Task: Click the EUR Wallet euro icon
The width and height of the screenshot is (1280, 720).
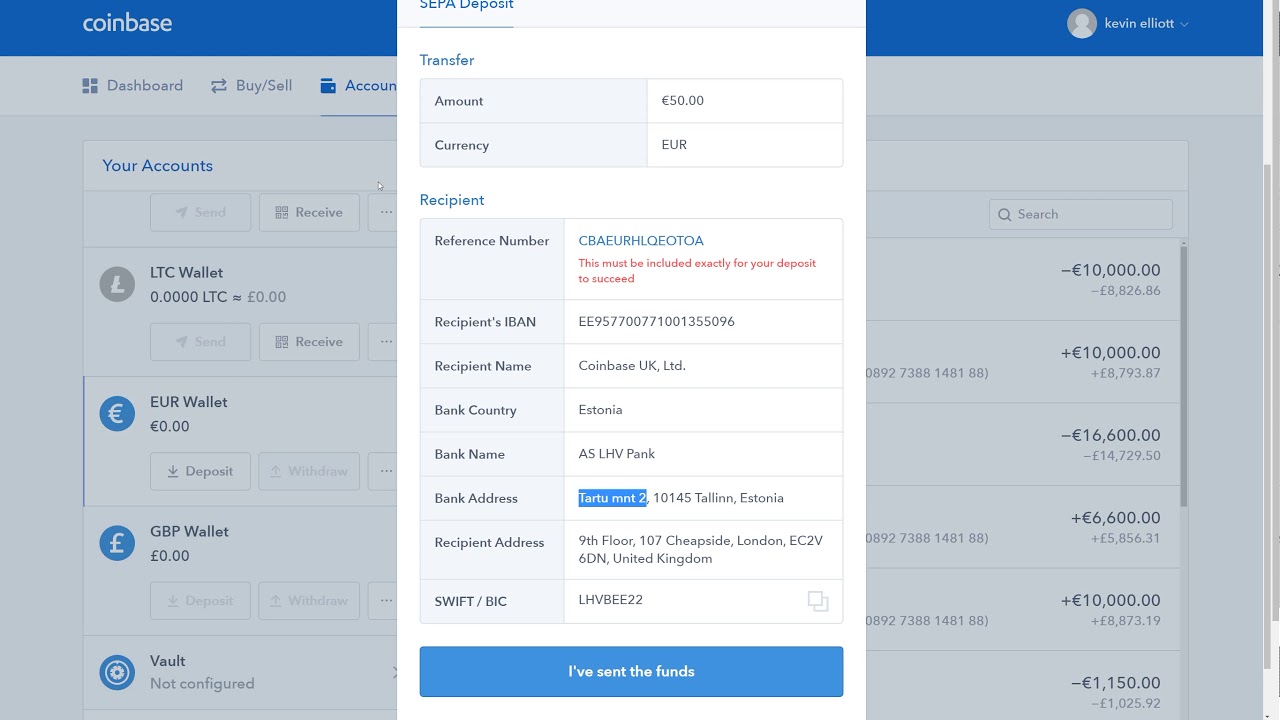Action: click(117, 413)
